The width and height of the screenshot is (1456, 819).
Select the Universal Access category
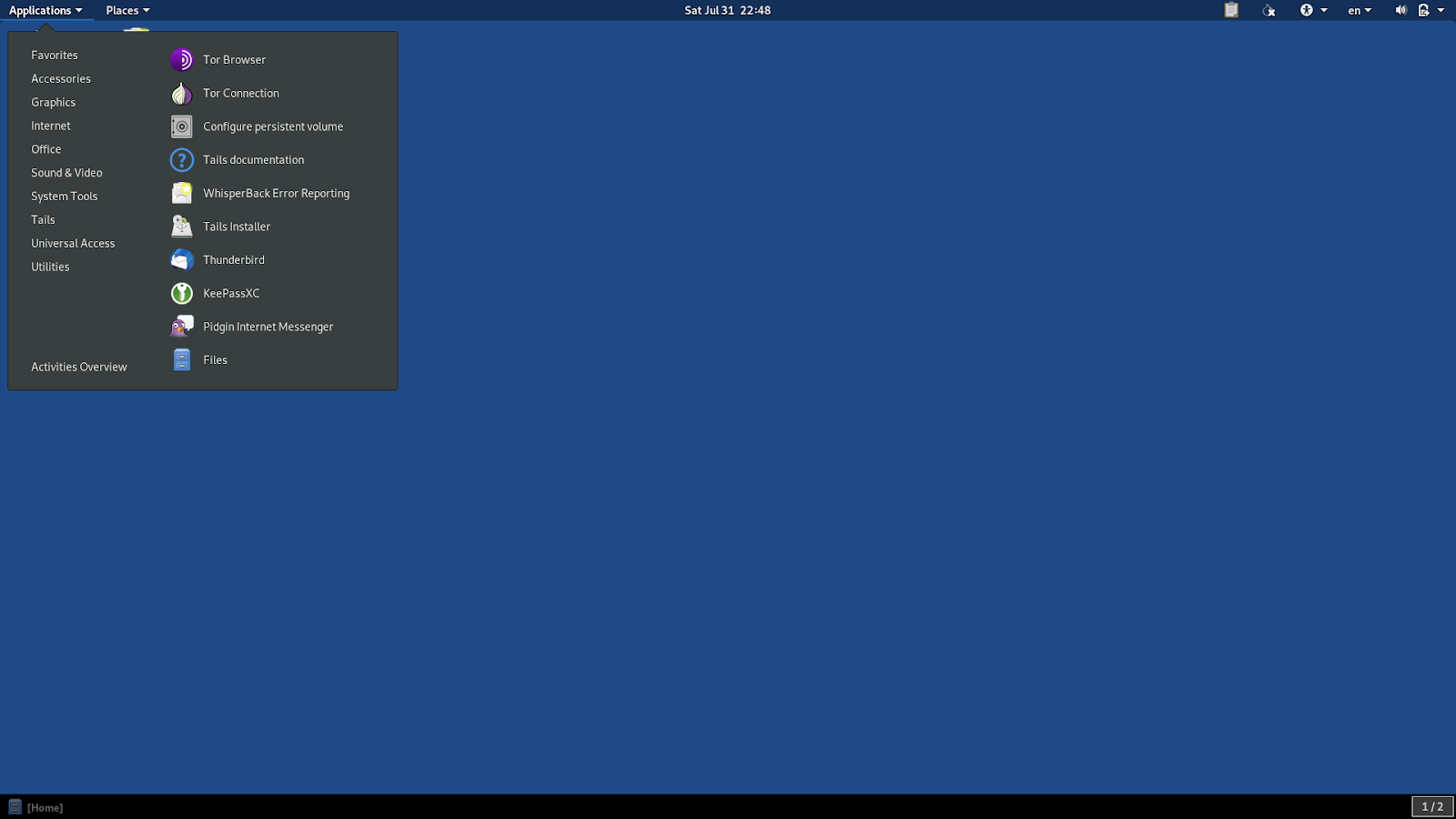74,244
